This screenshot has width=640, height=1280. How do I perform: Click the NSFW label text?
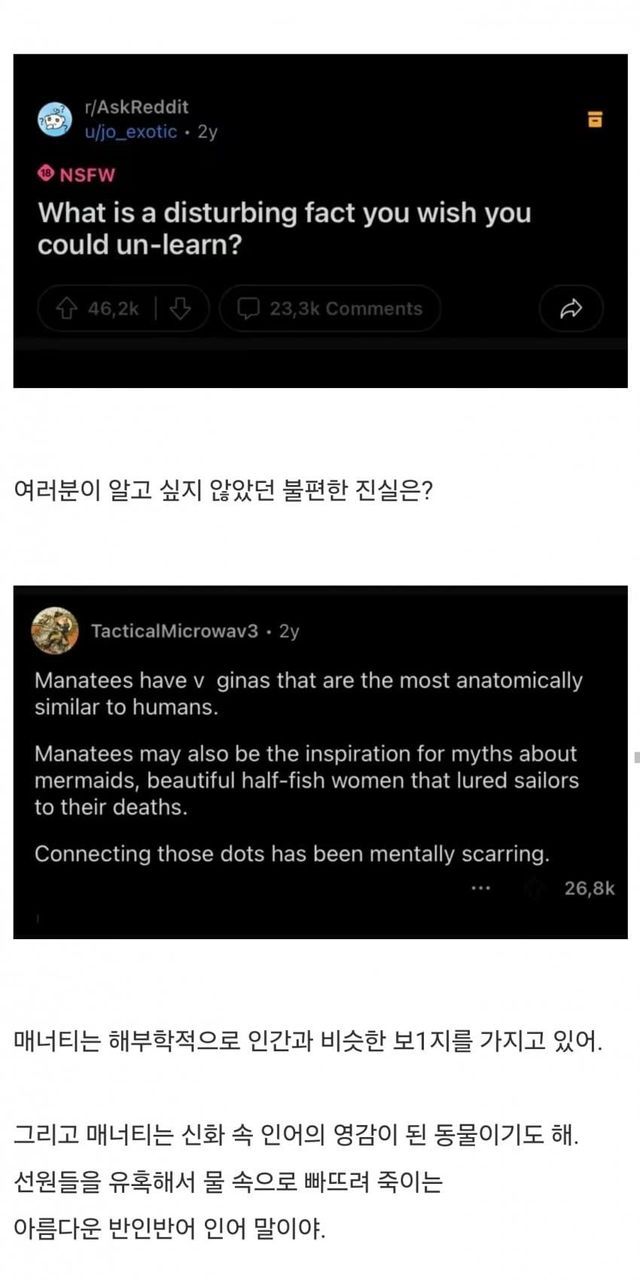(x=88, y=175)
